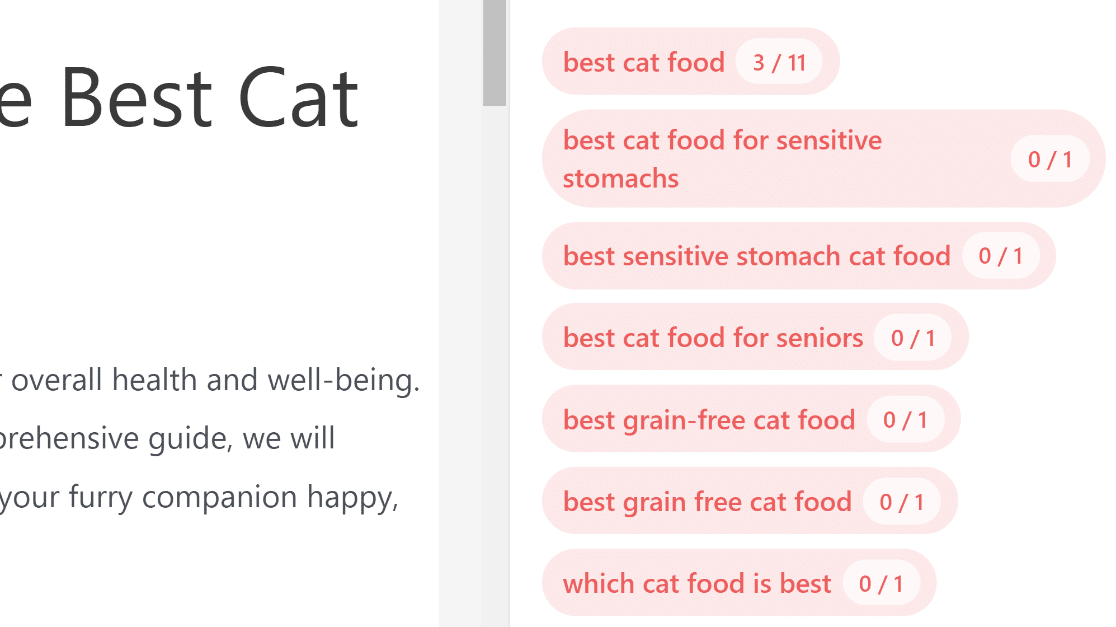Click count badge on "which cat food is best"

point(882,584)
